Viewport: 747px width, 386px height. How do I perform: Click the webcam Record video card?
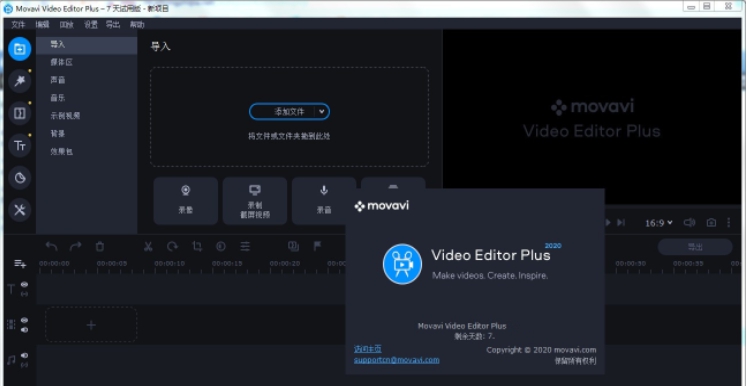click(x=186, y=201)
